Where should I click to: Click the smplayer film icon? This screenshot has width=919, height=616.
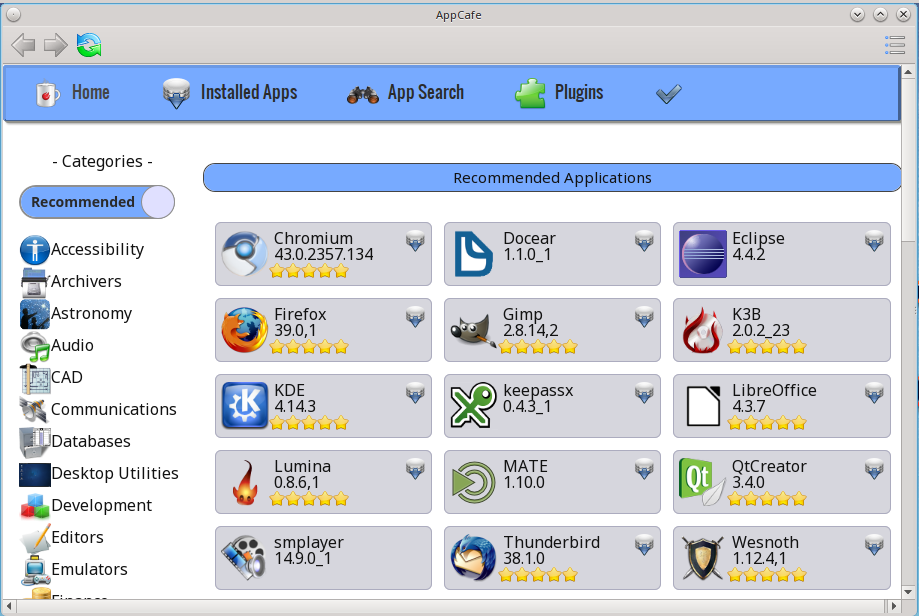(244, 558)
